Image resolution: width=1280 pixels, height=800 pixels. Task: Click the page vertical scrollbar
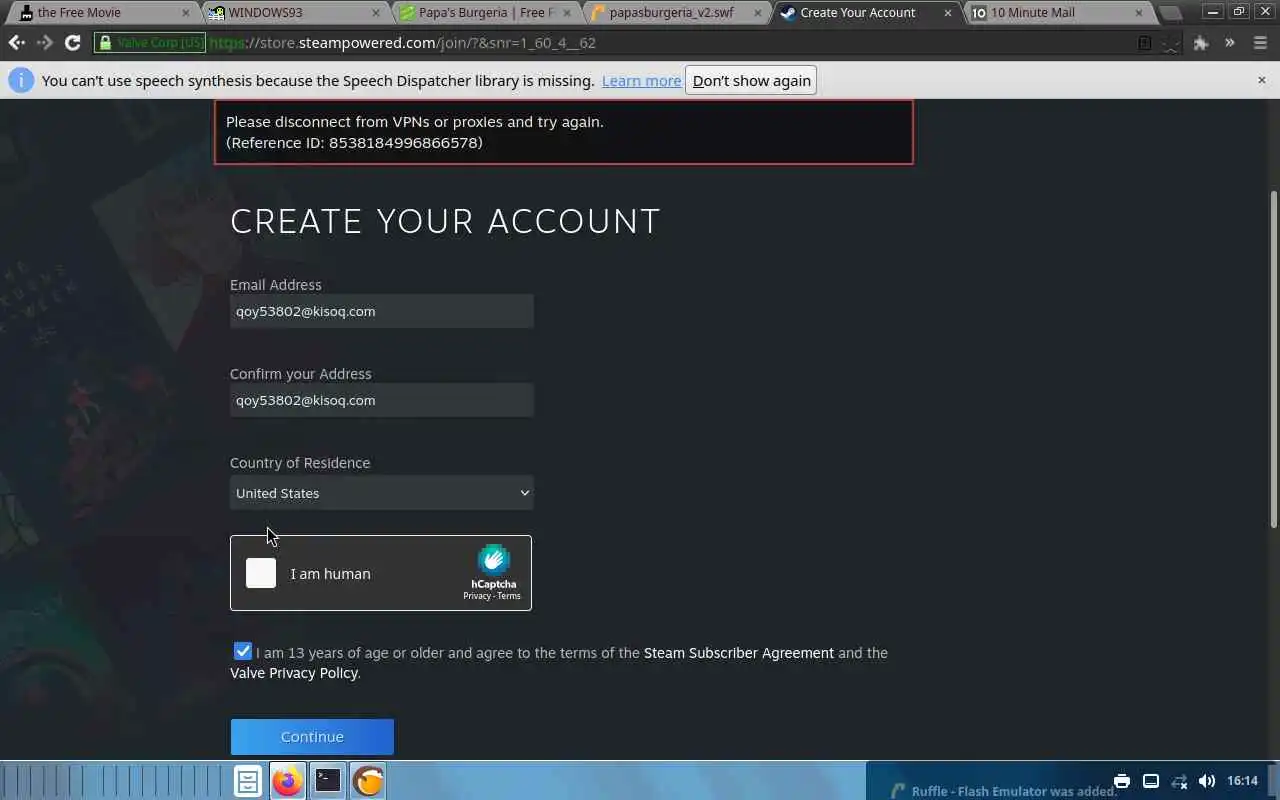(x=1273, y=360)
